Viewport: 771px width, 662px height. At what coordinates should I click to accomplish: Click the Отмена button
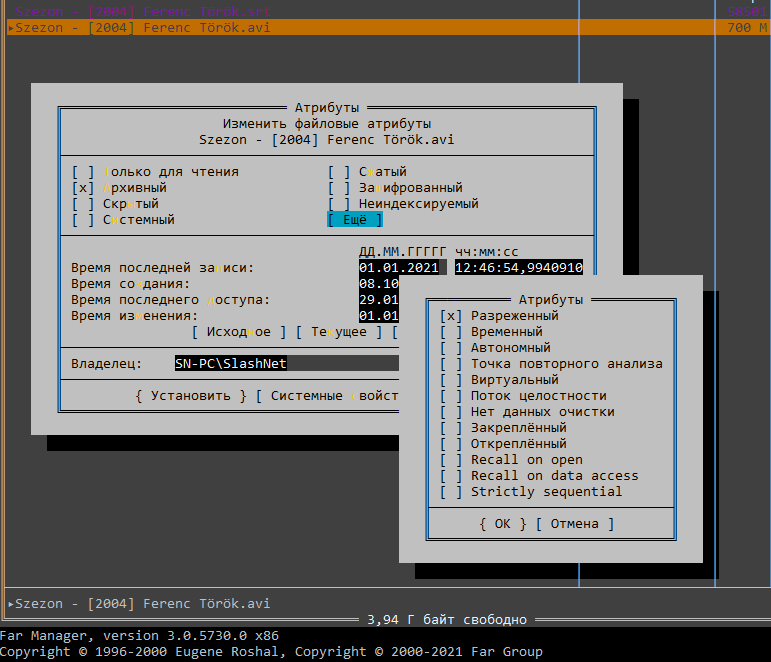[x=575, y=524]
